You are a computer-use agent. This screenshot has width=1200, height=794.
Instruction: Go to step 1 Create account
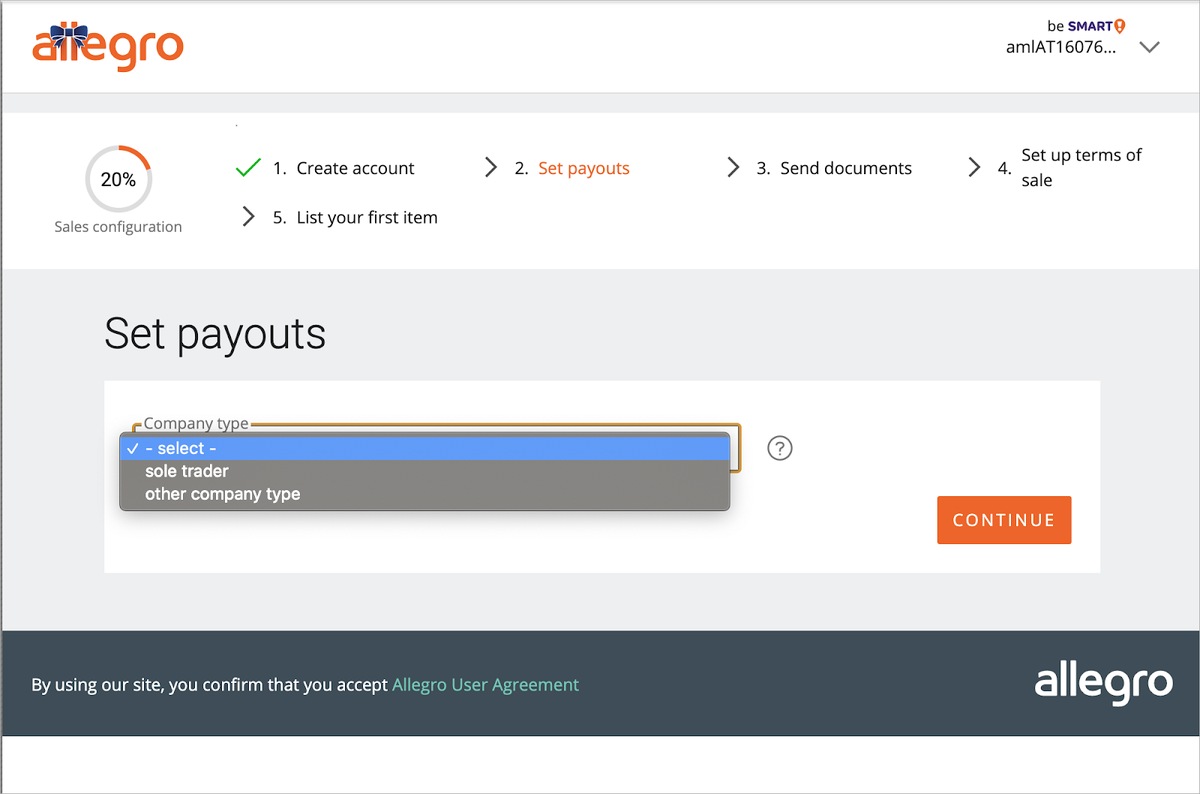(355, 168)
